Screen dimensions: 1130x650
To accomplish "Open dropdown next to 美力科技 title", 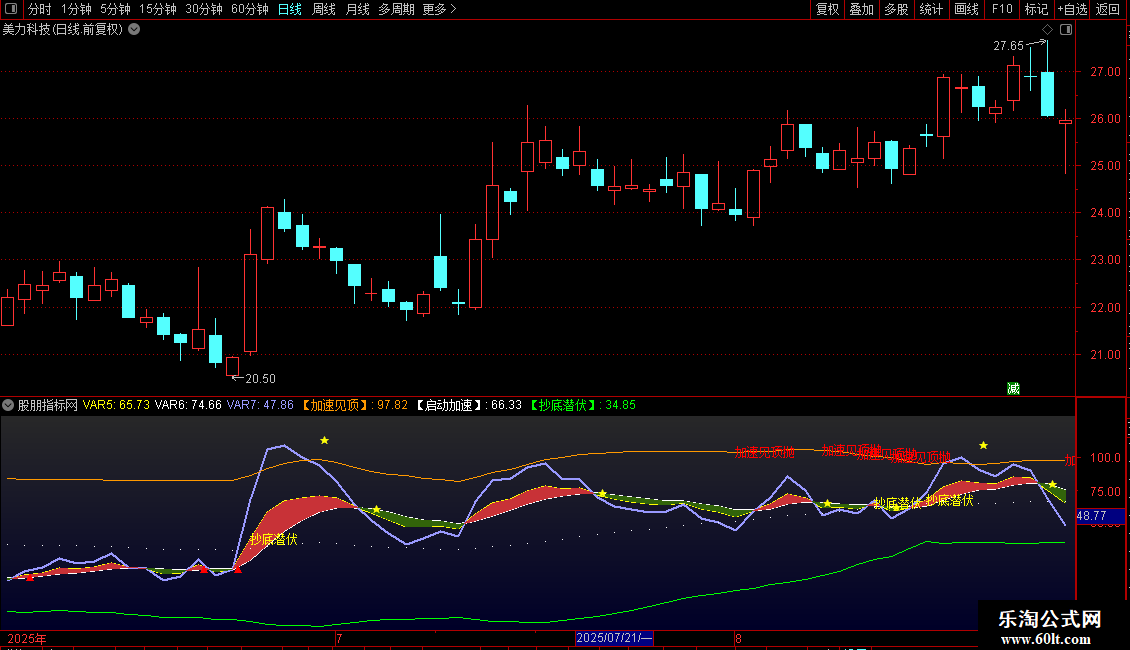I will click(134, 29).
